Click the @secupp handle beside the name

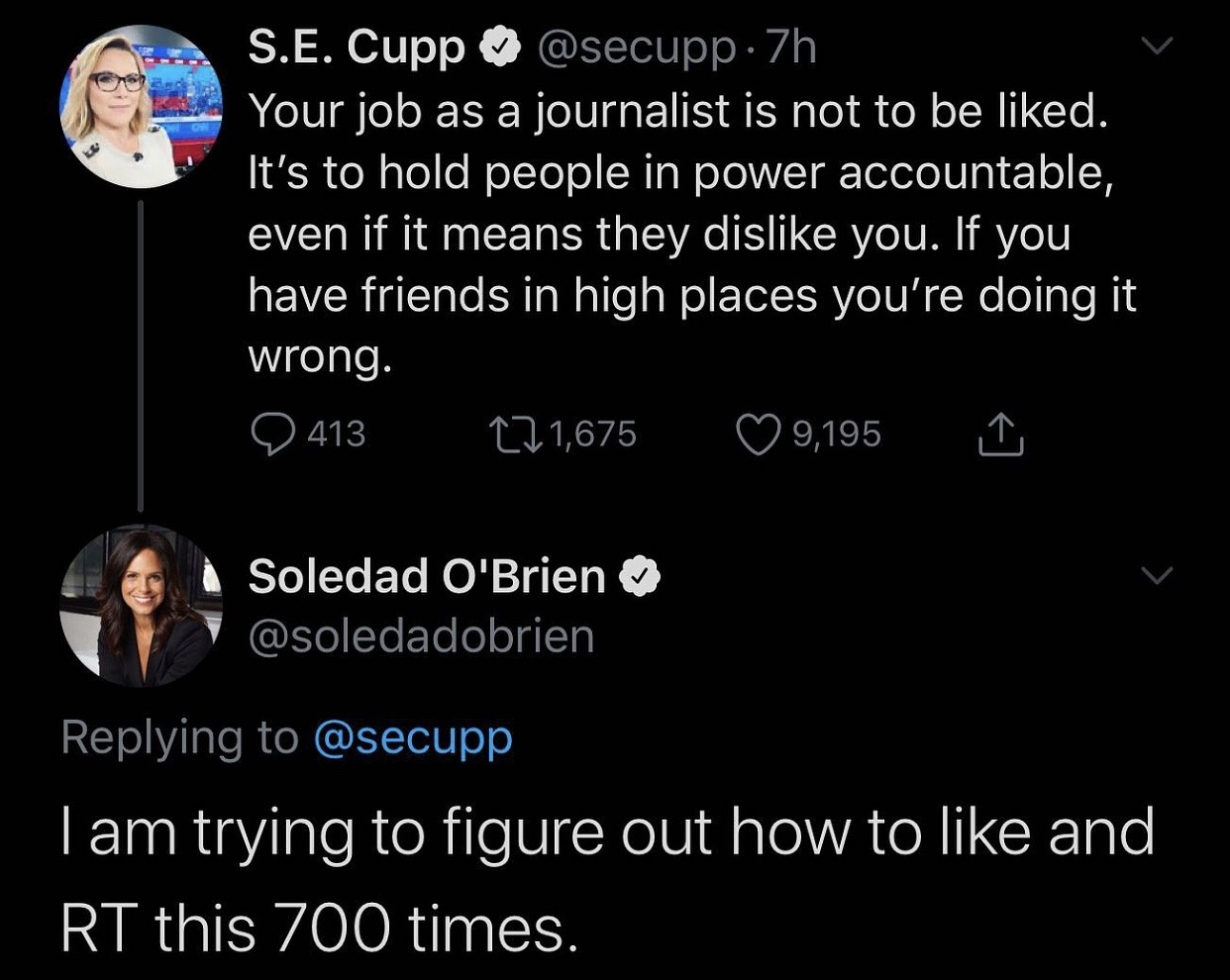[x=636, y=46]
